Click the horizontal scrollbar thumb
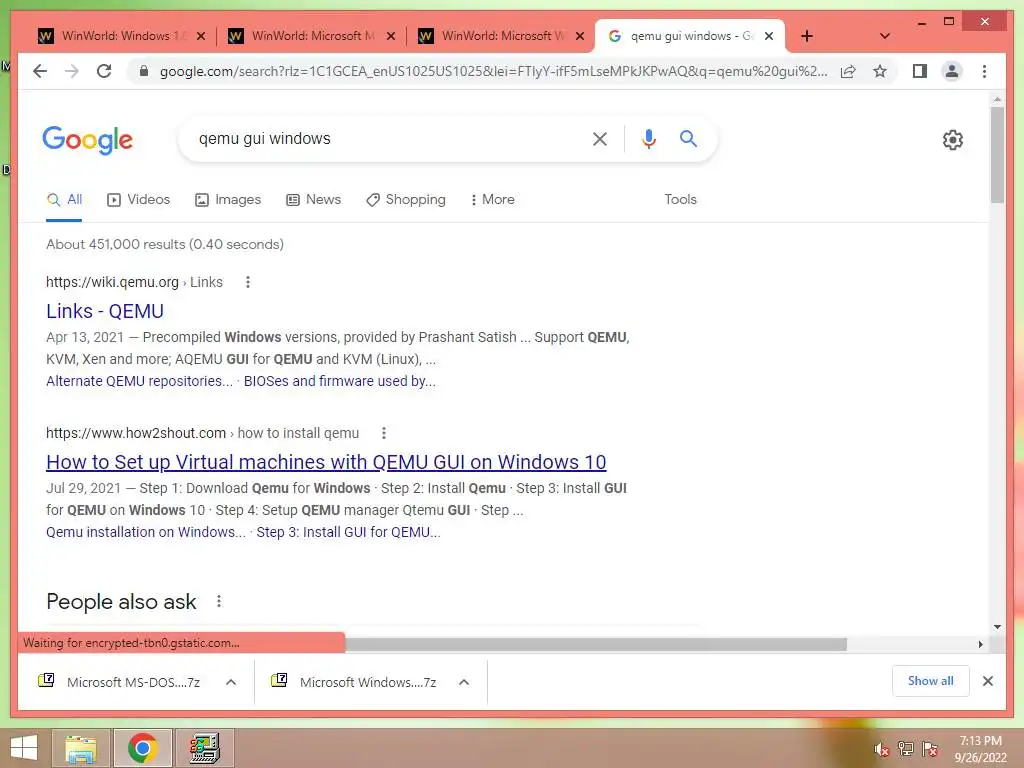The height and width of the screenshot is (768, 1024). pyautogui.click(x=596, y=645)
